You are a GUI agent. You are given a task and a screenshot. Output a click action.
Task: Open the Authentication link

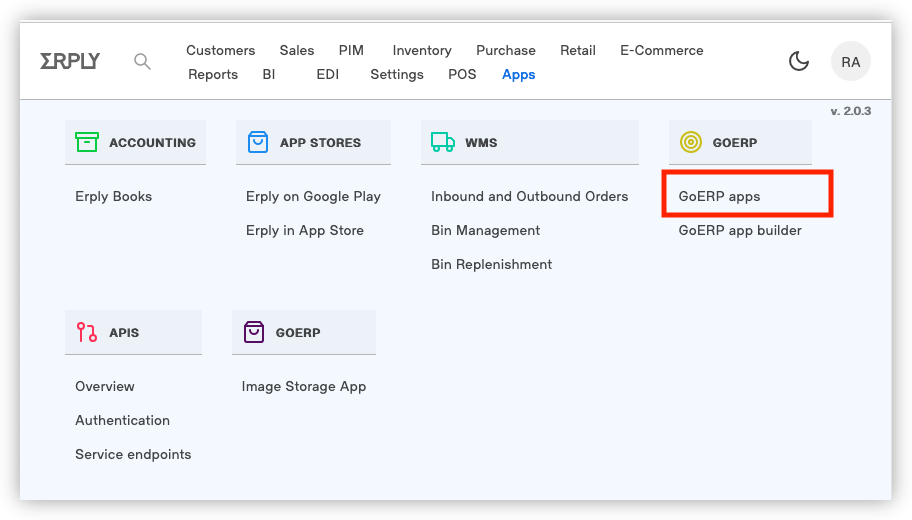[122, 420]
